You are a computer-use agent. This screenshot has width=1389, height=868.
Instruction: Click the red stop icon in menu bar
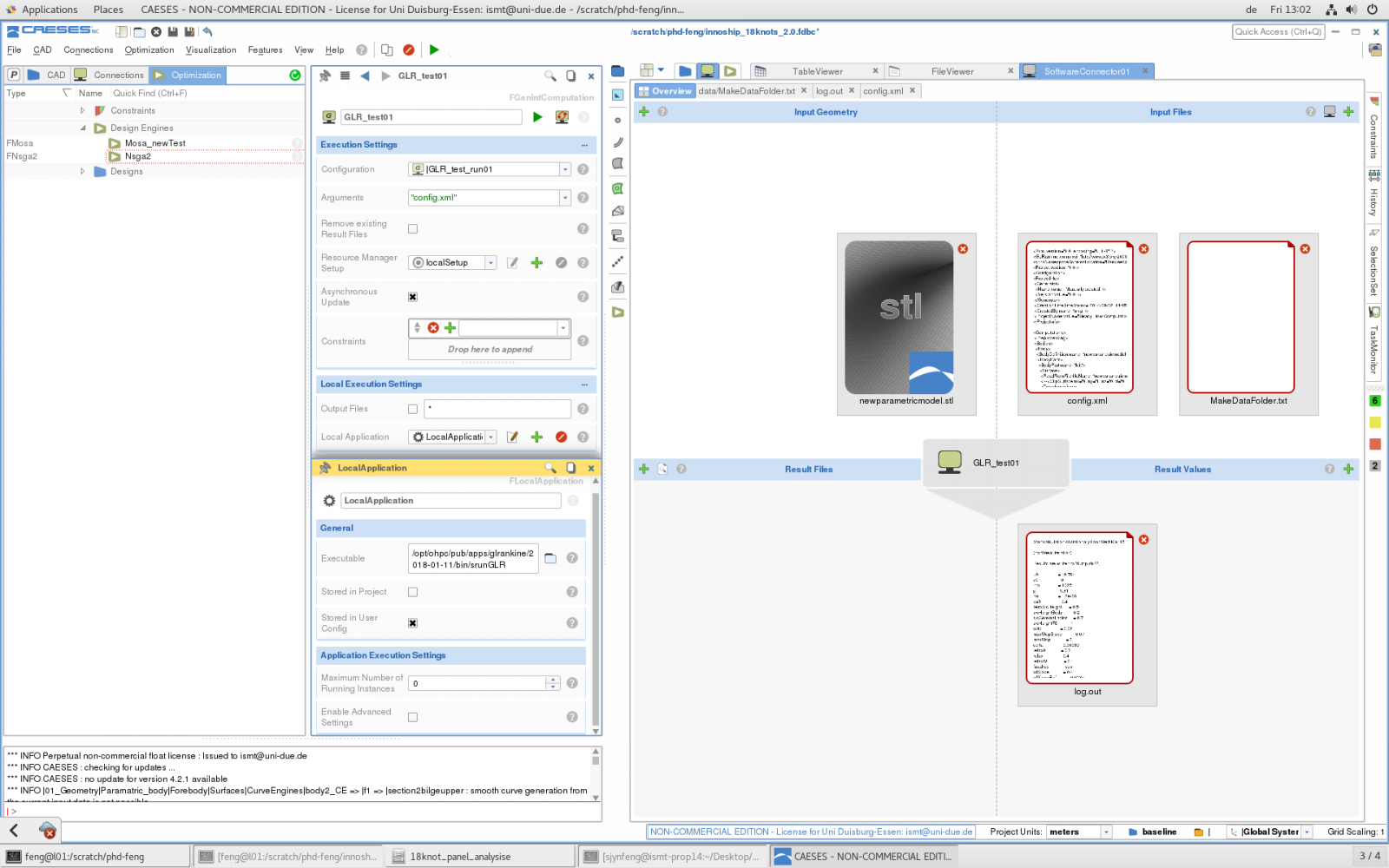click(409, 50)
